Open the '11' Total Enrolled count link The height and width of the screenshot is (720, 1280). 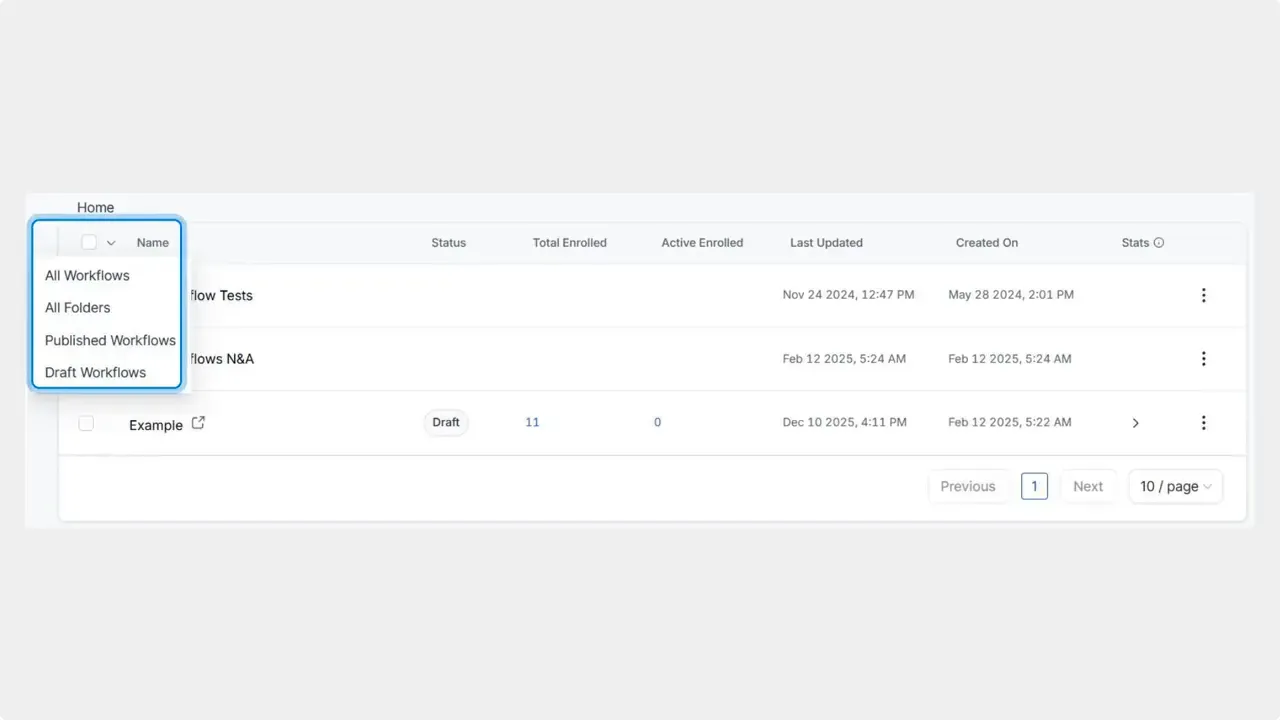point(532,422)
